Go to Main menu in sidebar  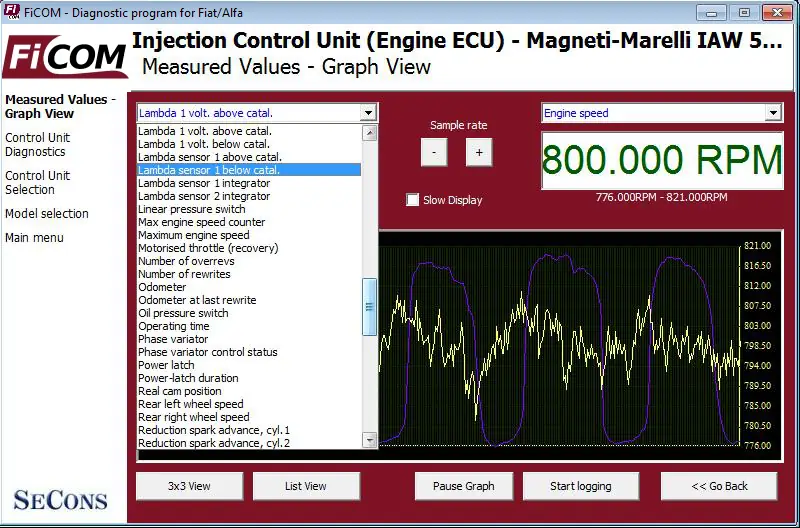(x=34, y=238)
